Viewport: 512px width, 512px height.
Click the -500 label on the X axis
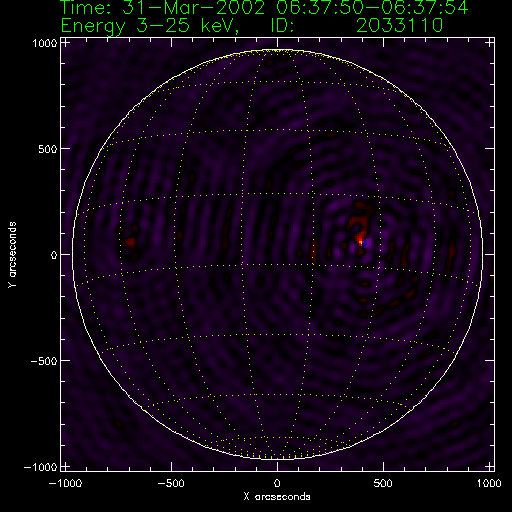click(x=171, y=483)
